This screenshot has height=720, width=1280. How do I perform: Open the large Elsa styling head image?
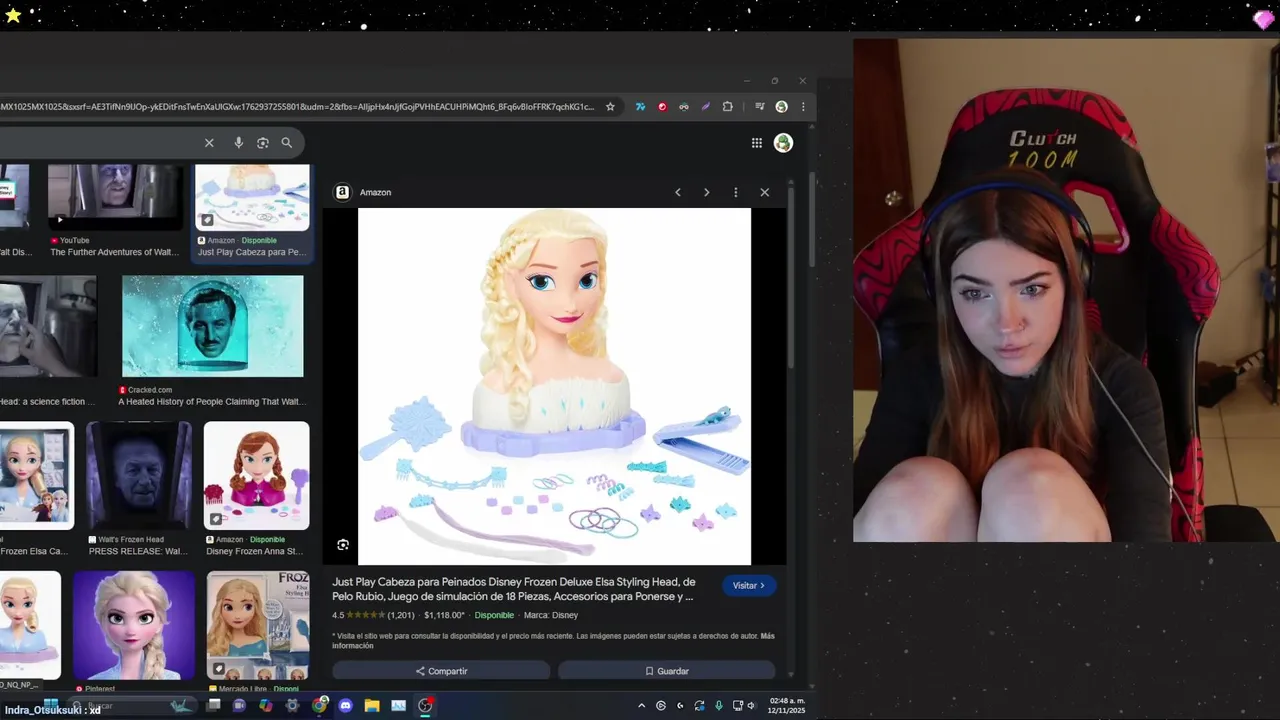(x=554, y=386)
